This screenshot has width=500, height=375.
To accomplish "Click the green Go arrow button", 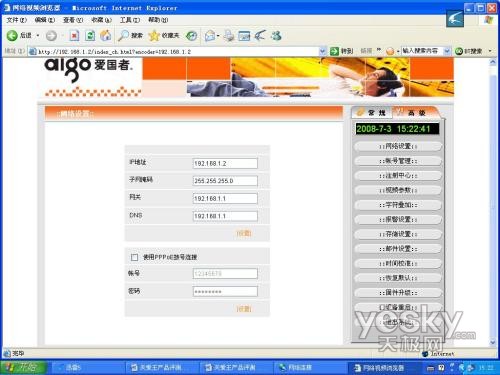I will coord(334,51).
